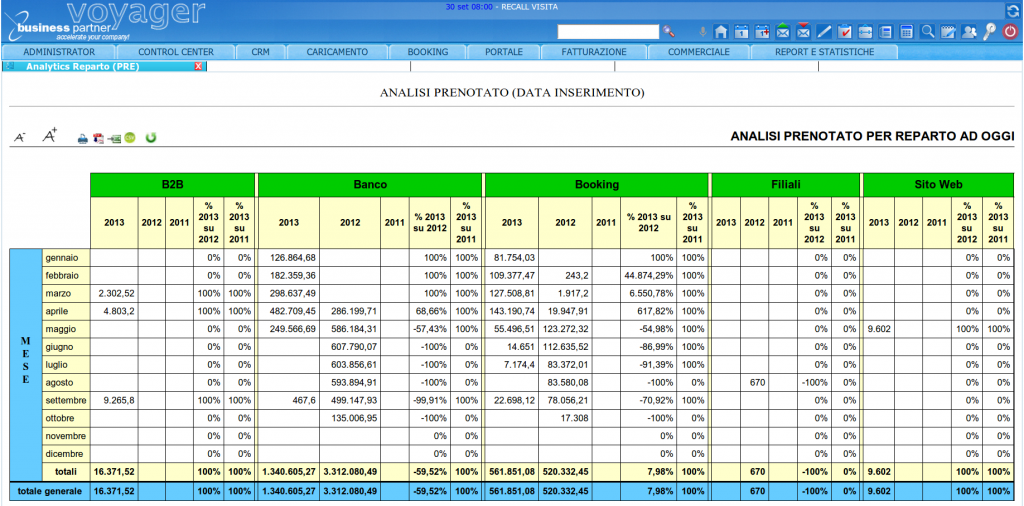Select the marzo row label
The image size is (1024, 506).
tap(65, 293)
